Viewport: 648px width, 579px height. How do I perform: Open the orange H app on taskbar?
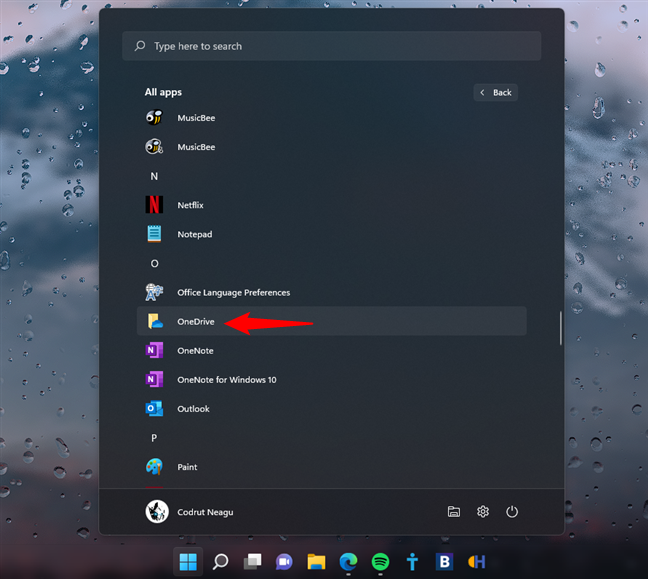coord(476,562)
